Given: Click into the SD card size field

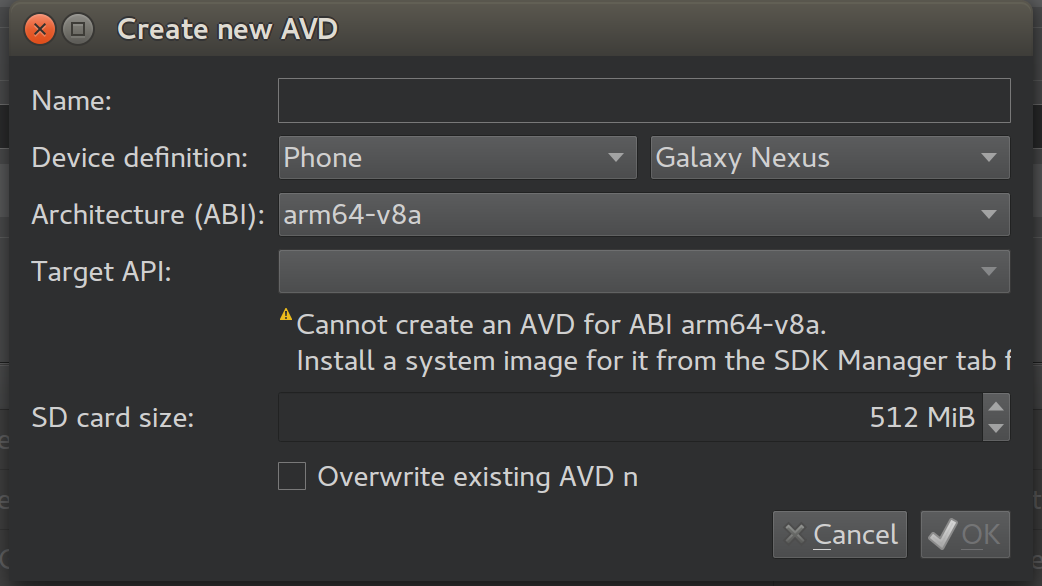Looking at the screenshot, I should 630,417.
